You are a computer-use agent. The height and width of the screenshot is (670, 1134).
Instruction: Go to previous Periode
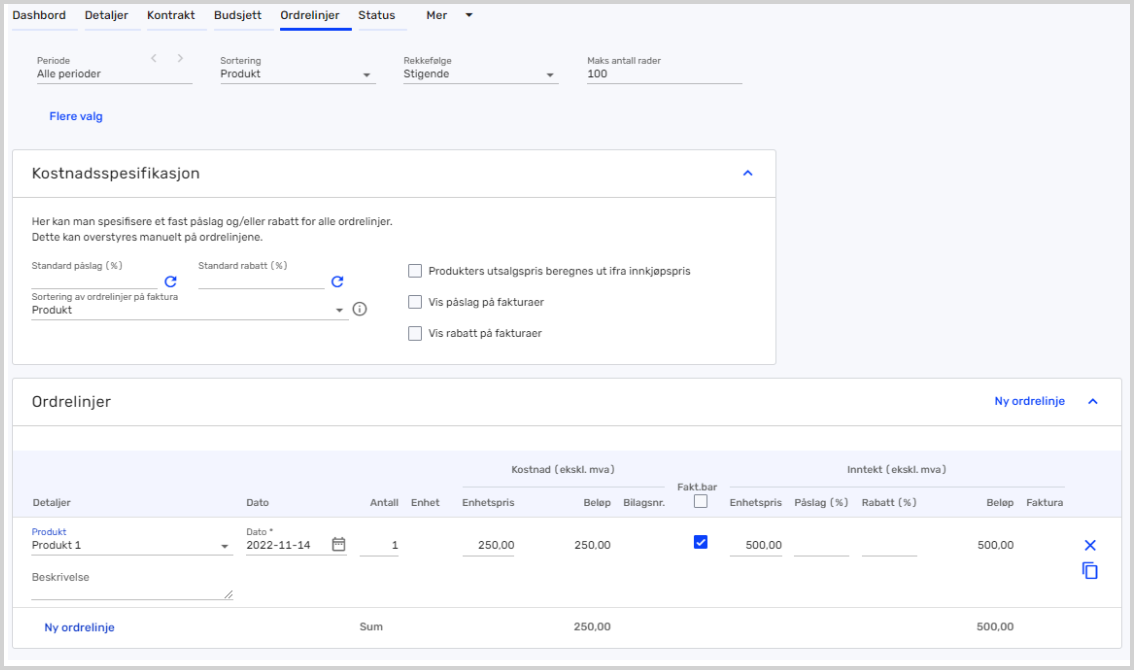click(153, 59)
